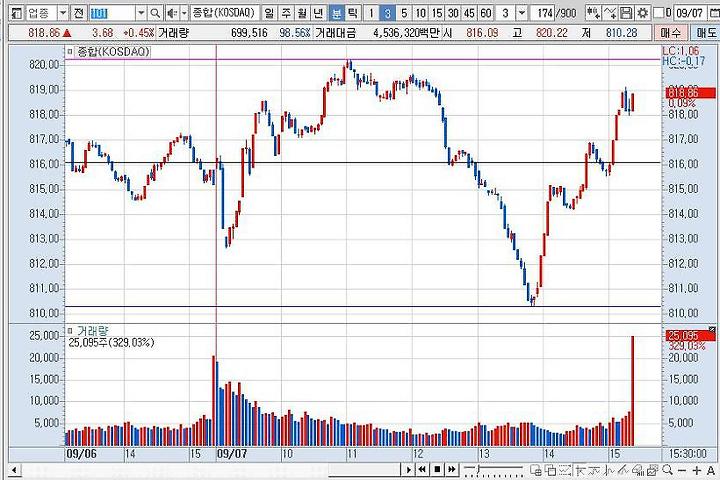Click the red 25,095 volume tag
Image resolution: width=720 pixels, height=480 pixels.
click(x=690, y=335)
